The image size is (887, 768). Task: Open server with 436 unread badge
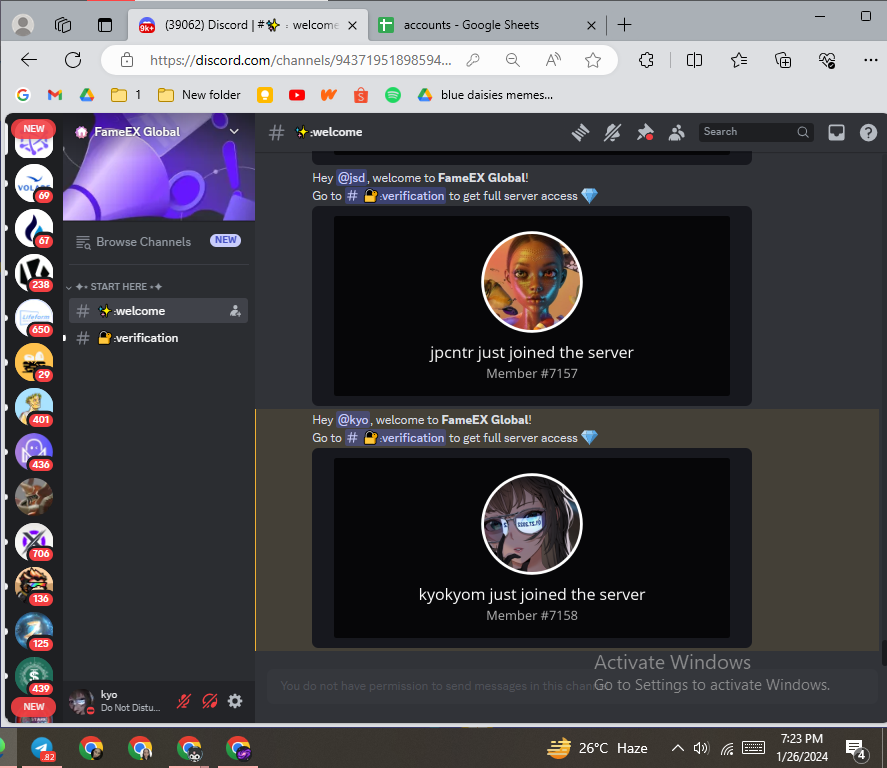(x=34, y=452)
